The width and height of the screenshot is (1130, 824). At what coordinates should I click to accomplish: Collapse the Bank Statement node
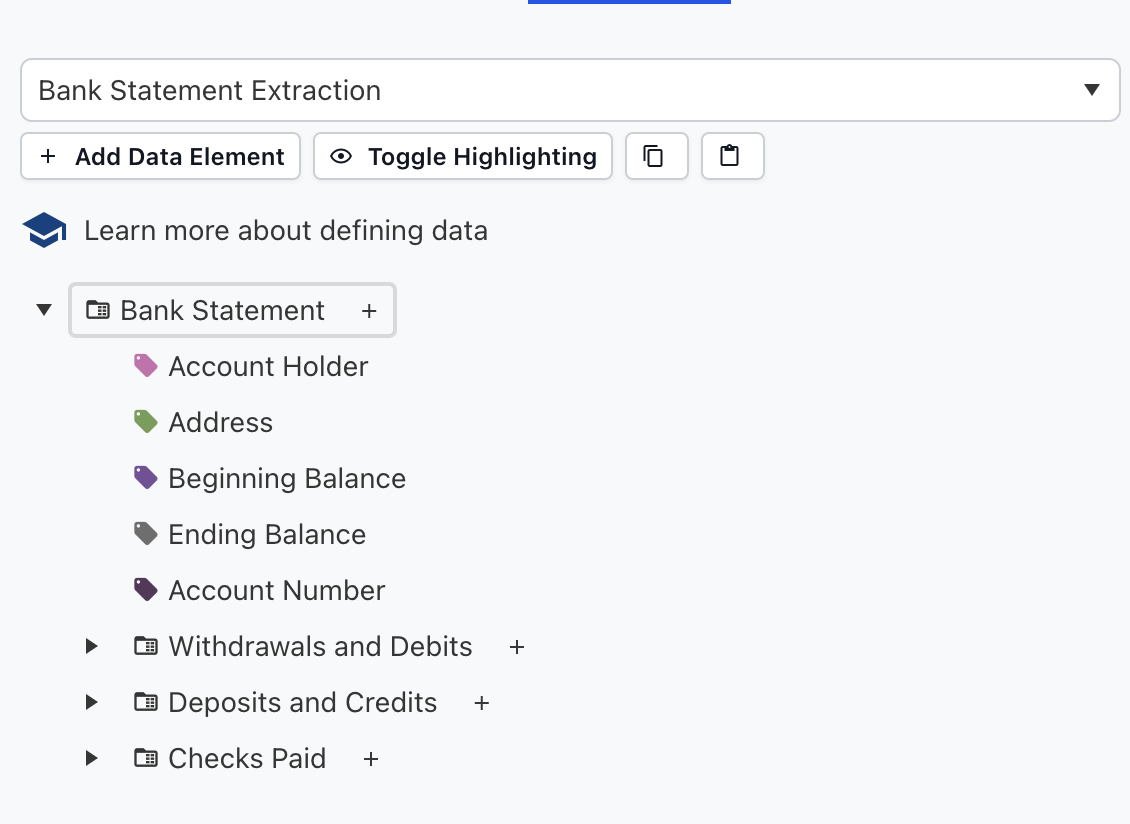coord(43,310)
